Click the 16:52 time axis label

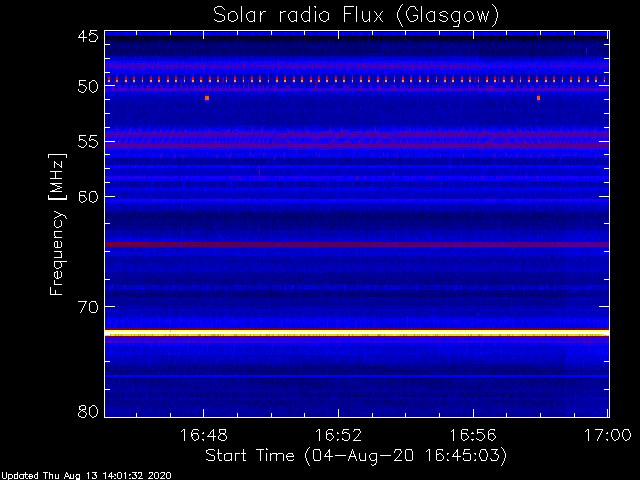coord(338,436)
